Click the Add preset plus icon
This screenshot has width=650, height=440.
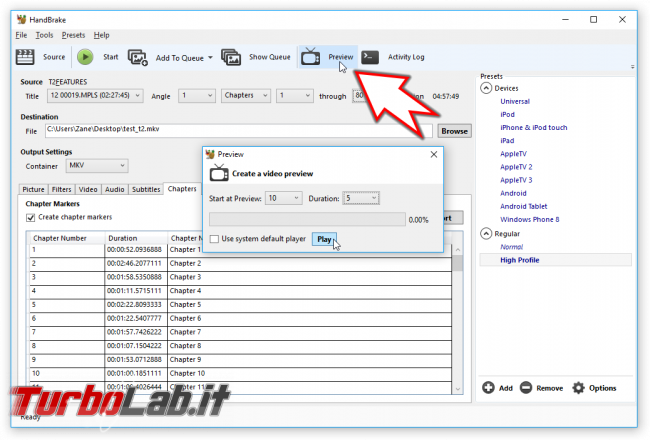(x=488, y=388)
